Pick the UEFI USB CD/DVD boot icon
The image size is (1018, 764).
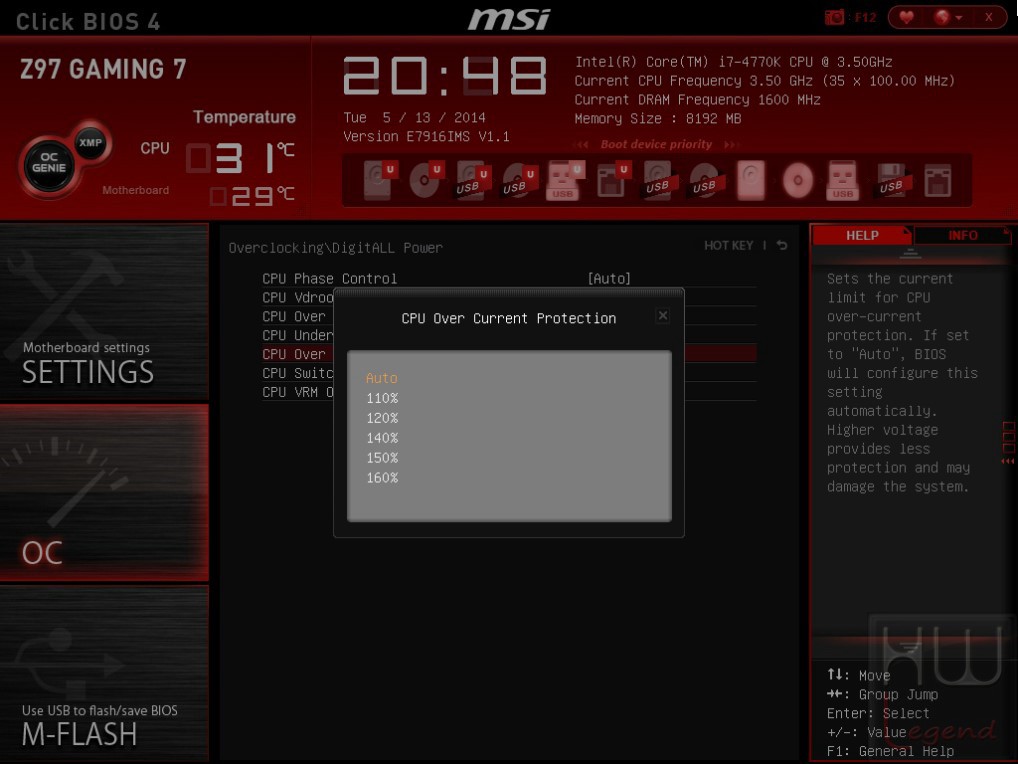tap(519, 180)
